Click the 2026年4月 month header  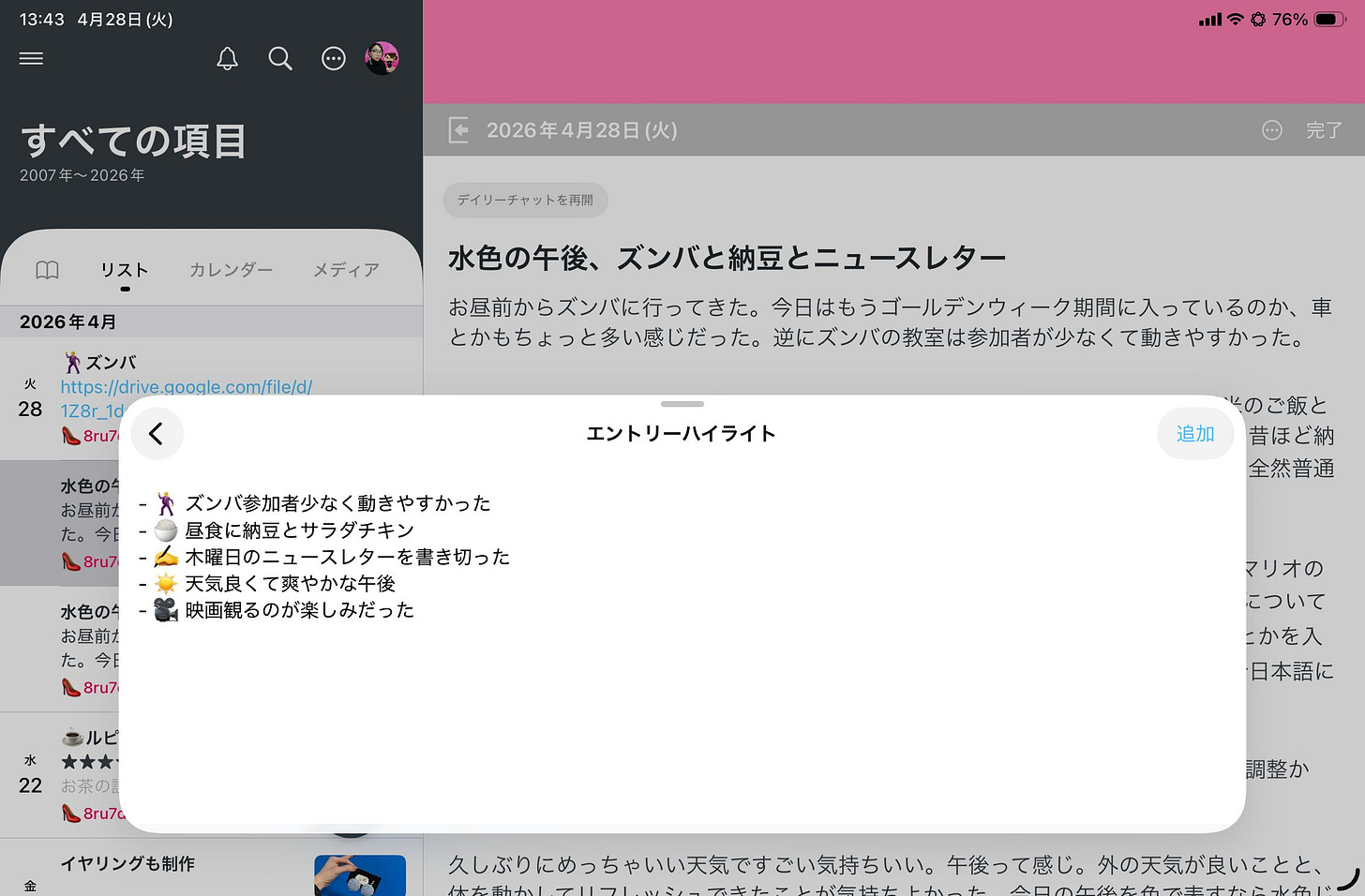[67, 321]
